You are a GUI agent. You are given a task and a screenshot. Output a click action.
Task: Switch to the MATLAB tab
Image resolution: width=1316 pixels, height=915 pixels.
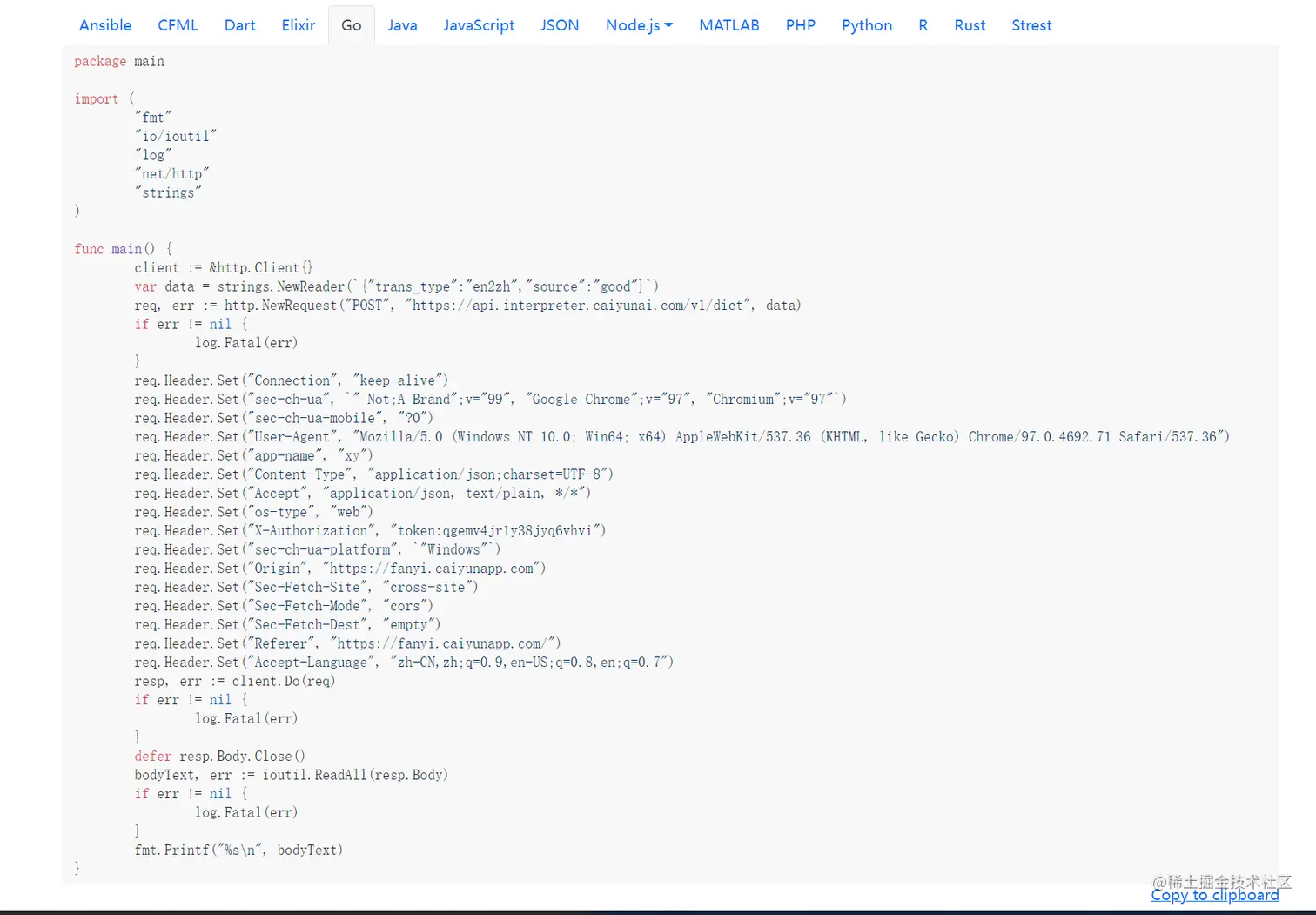click(729, 25)
